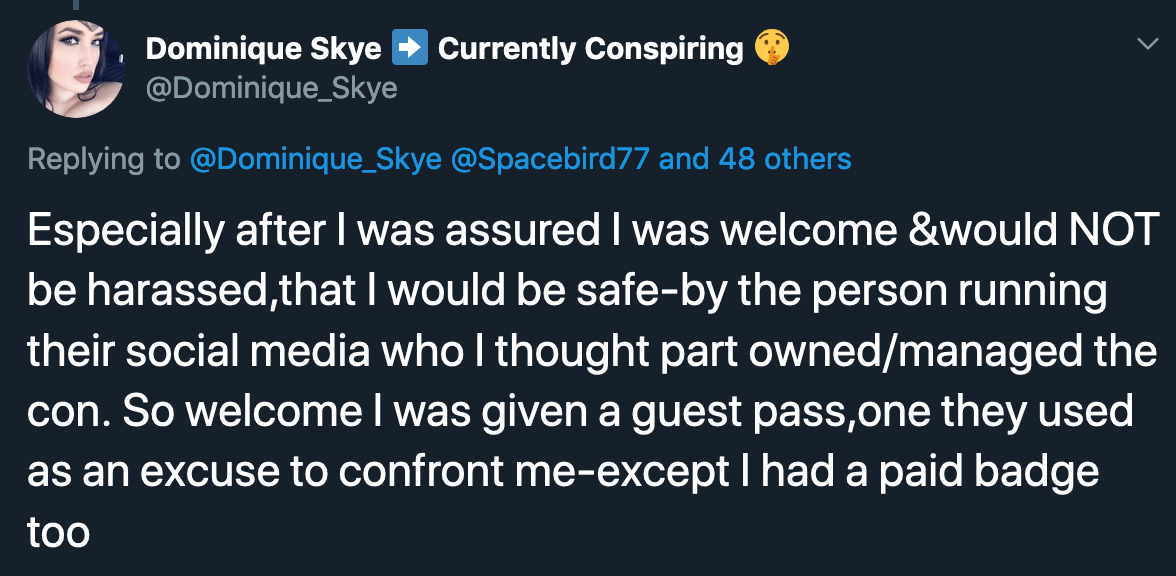Open the tweet options chevron menu
Screen dimensions: 1176x576
point(1148,44)
